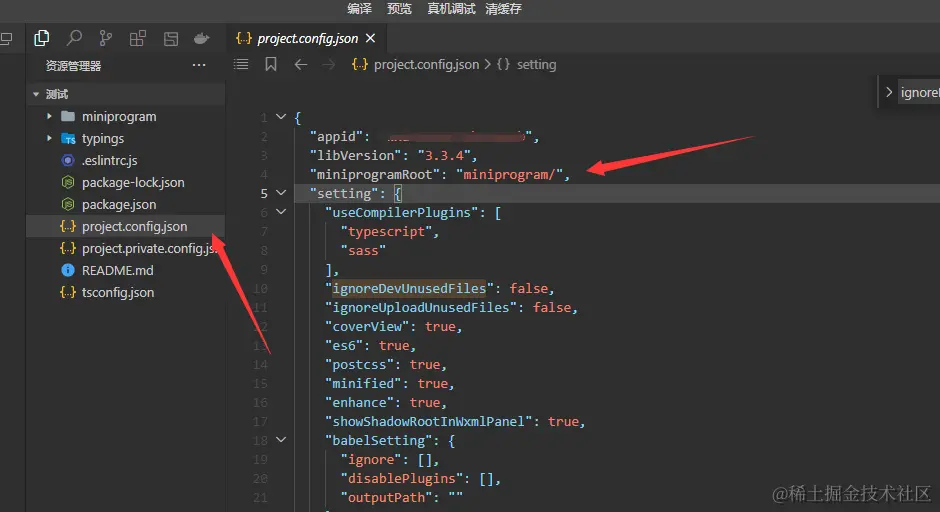940x512 pixels.
Task: Click the miniprogram folder icon
Action: point(68,116)
